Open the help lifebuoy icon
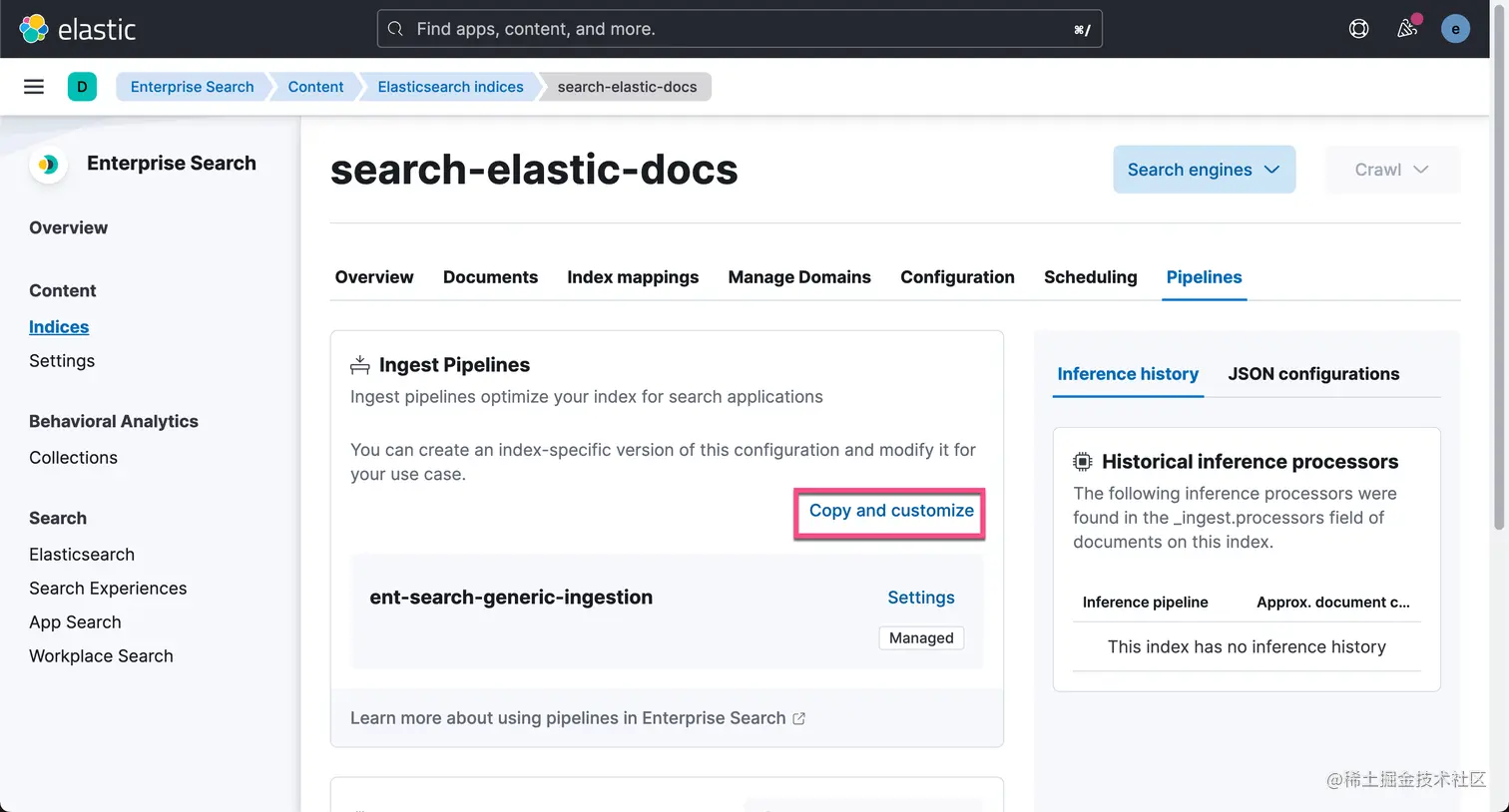The image size is (1509, 812). tap(1358, 29)
